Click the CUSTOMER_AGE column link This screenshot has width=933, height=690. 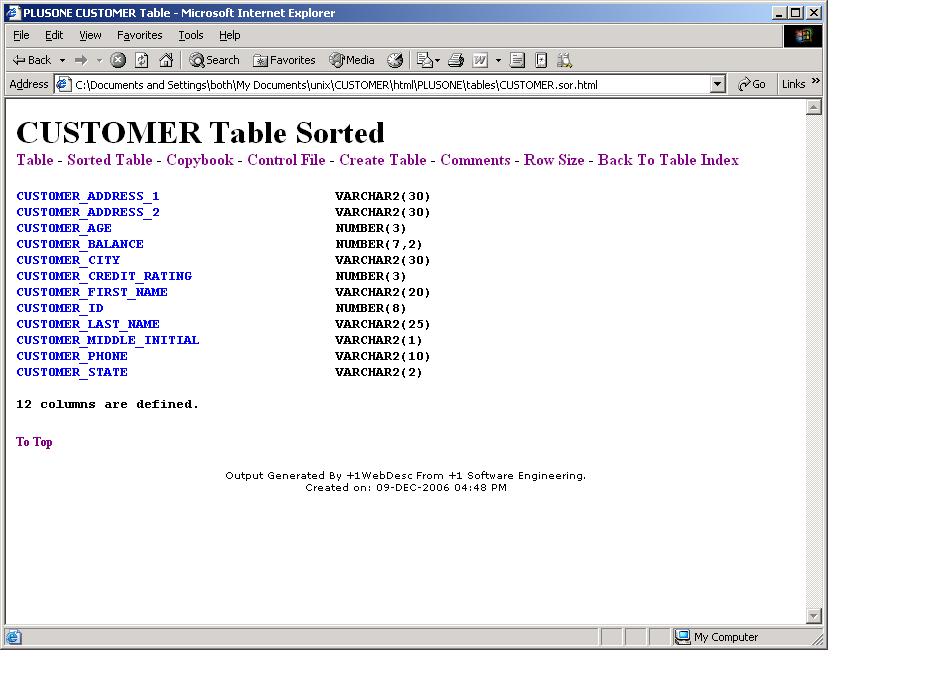click(64, 228)
